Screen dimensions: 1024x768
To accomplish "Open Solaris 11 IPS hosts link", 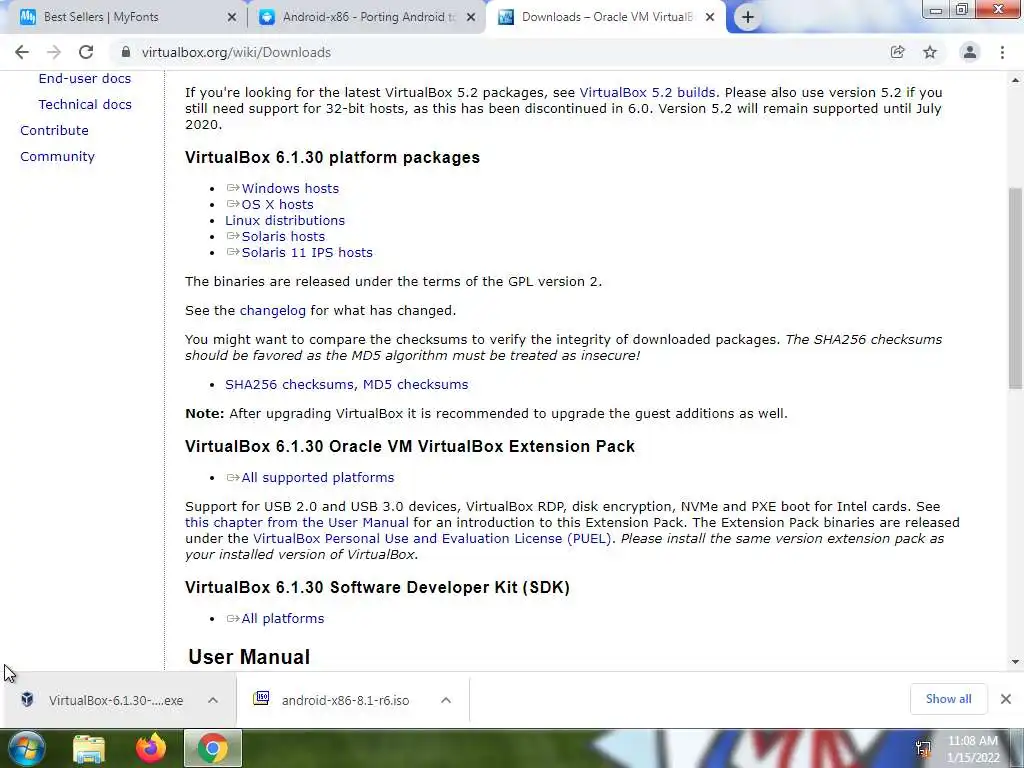I will pyautogui.click(x=307, y=253).
